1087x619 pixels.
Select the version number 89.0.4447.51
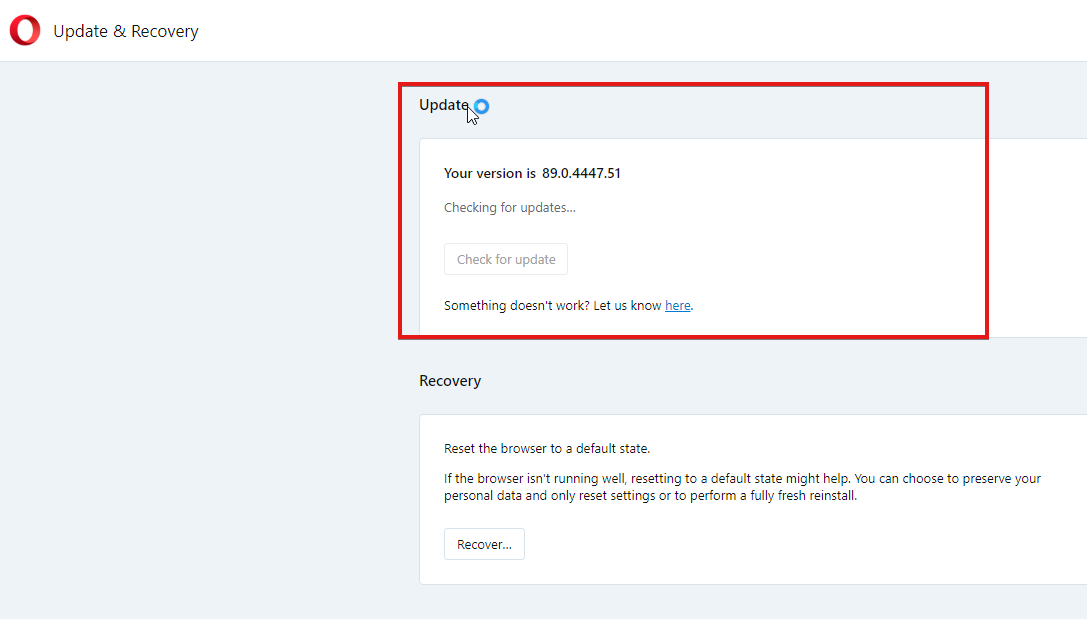(582, 173)
